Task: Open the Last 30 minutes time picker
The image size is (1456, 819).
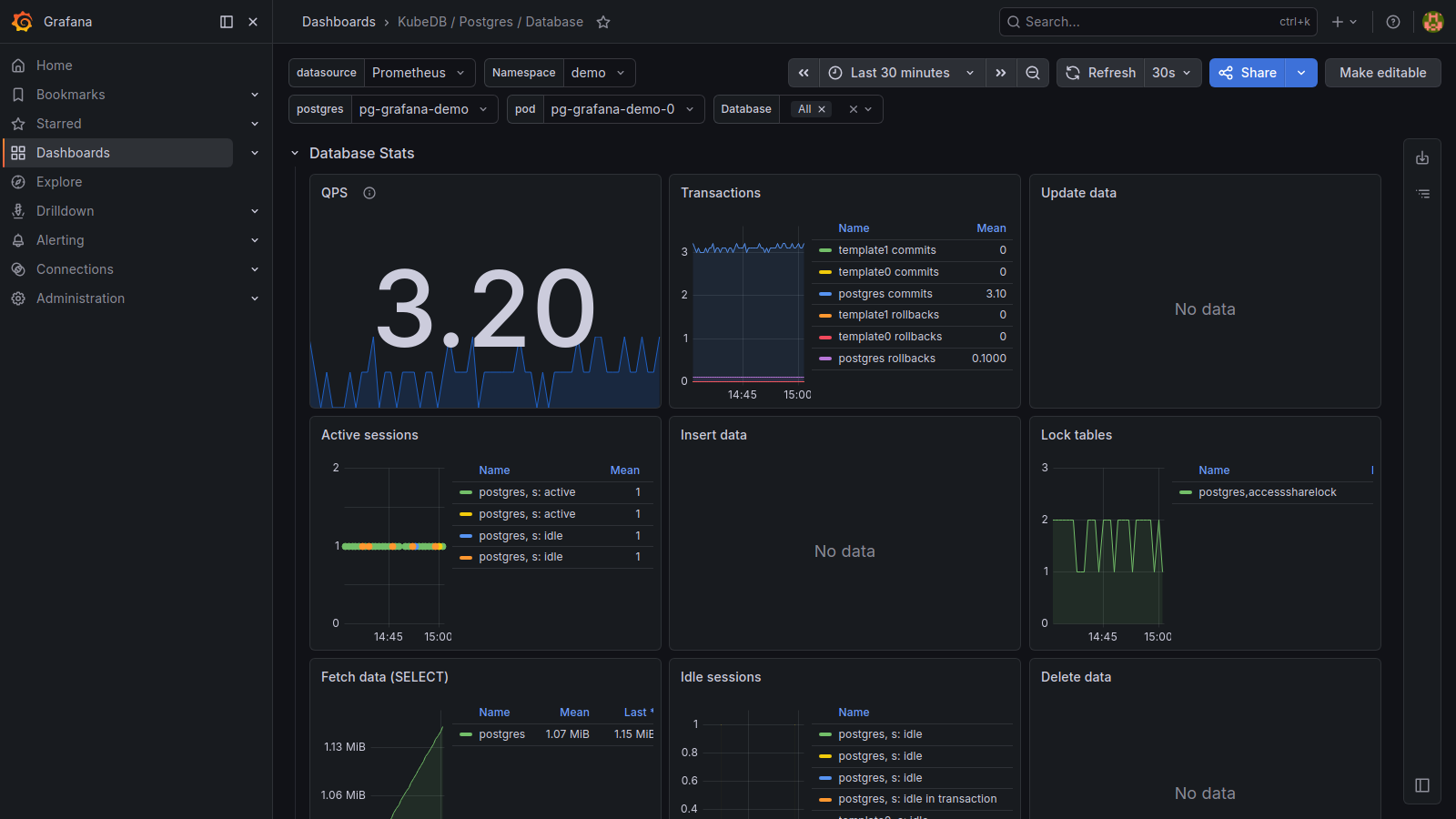Action: pos(902,73)
